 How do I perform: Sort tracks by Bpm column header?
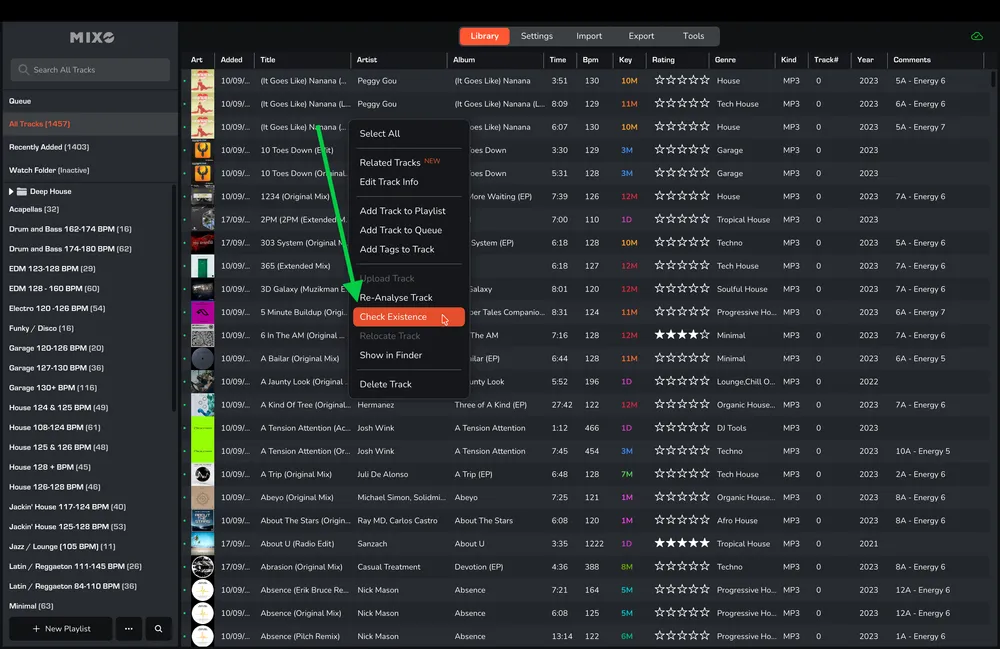(x=592, y=60)
